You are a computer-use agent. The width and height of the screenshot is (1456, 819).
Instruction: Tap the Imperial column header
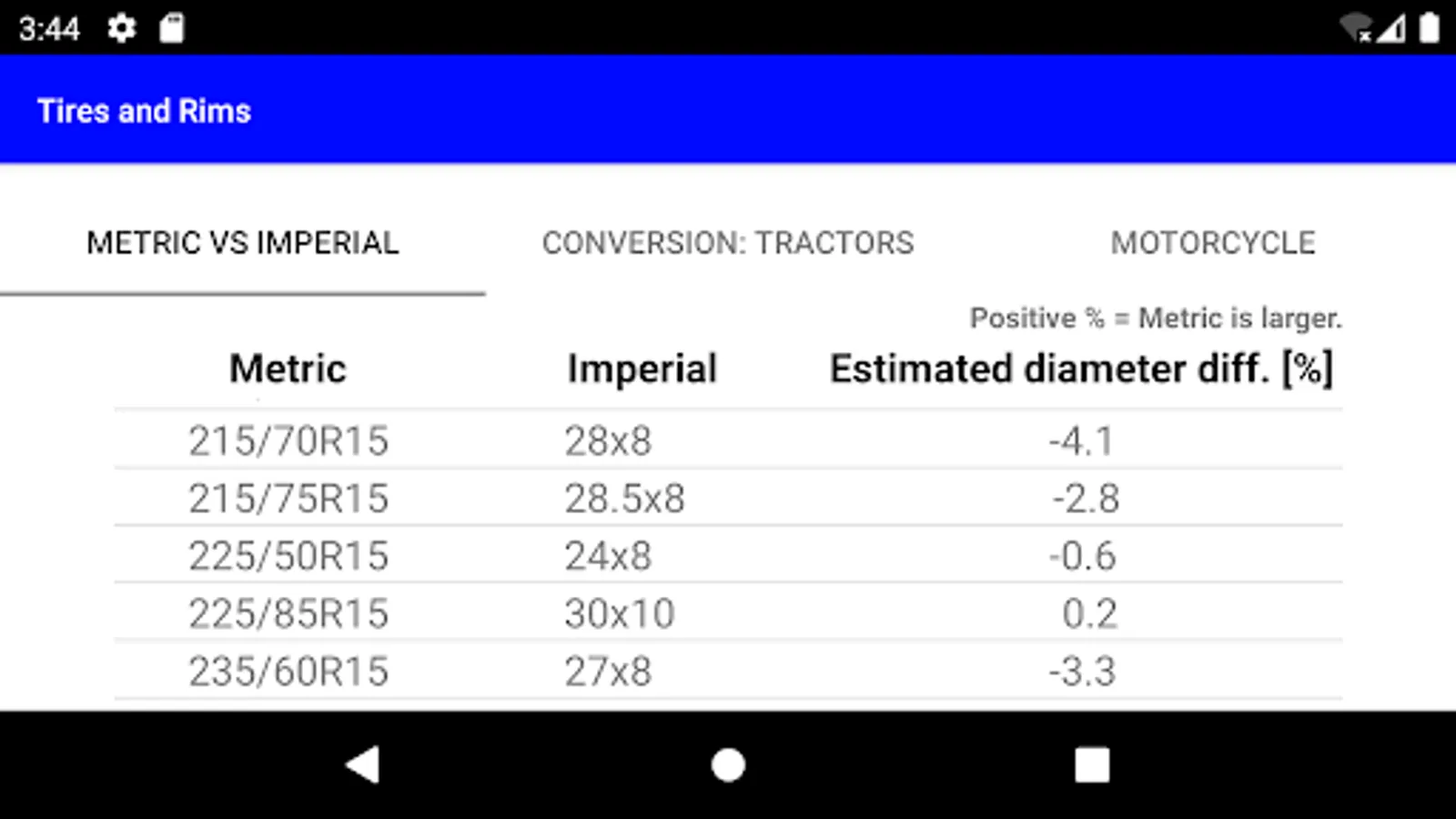click(642, 369)
